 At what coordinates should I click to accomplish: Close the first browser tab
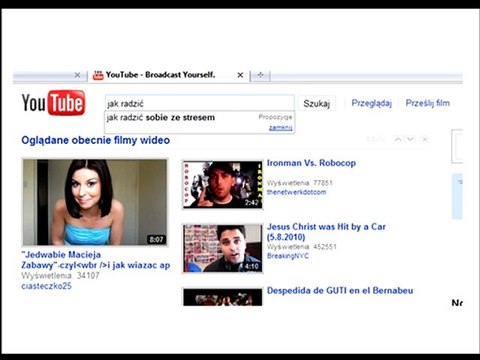[77, 75]
